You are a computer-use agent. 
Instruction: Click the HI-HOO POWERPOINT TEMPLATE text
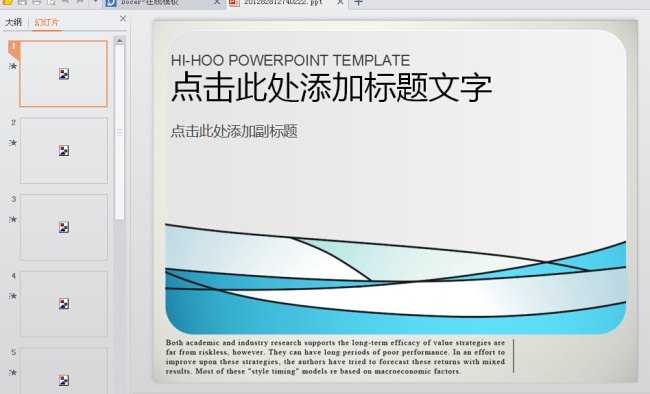(x=290, y=61)
